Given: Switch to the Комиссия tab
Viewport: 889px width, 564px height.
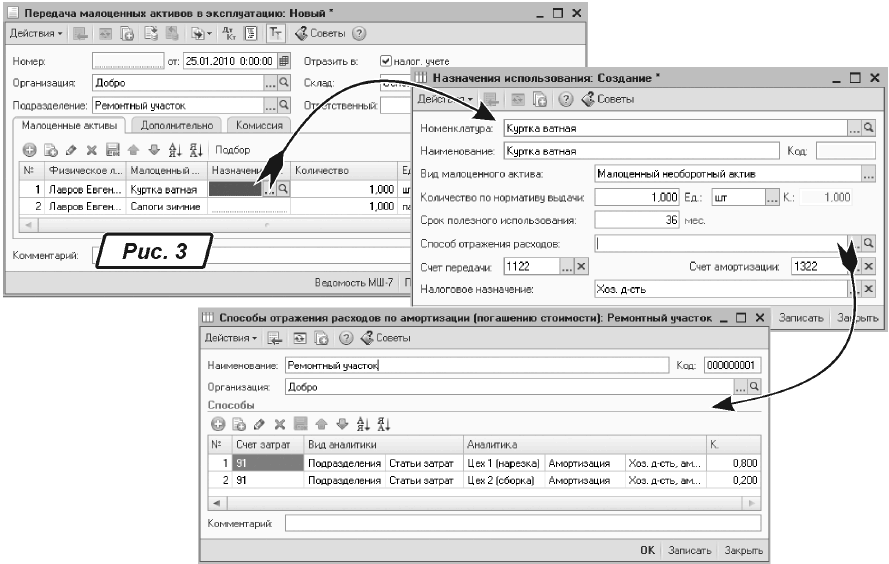Looking at the screenshot, I should click(x=259, y=126).
